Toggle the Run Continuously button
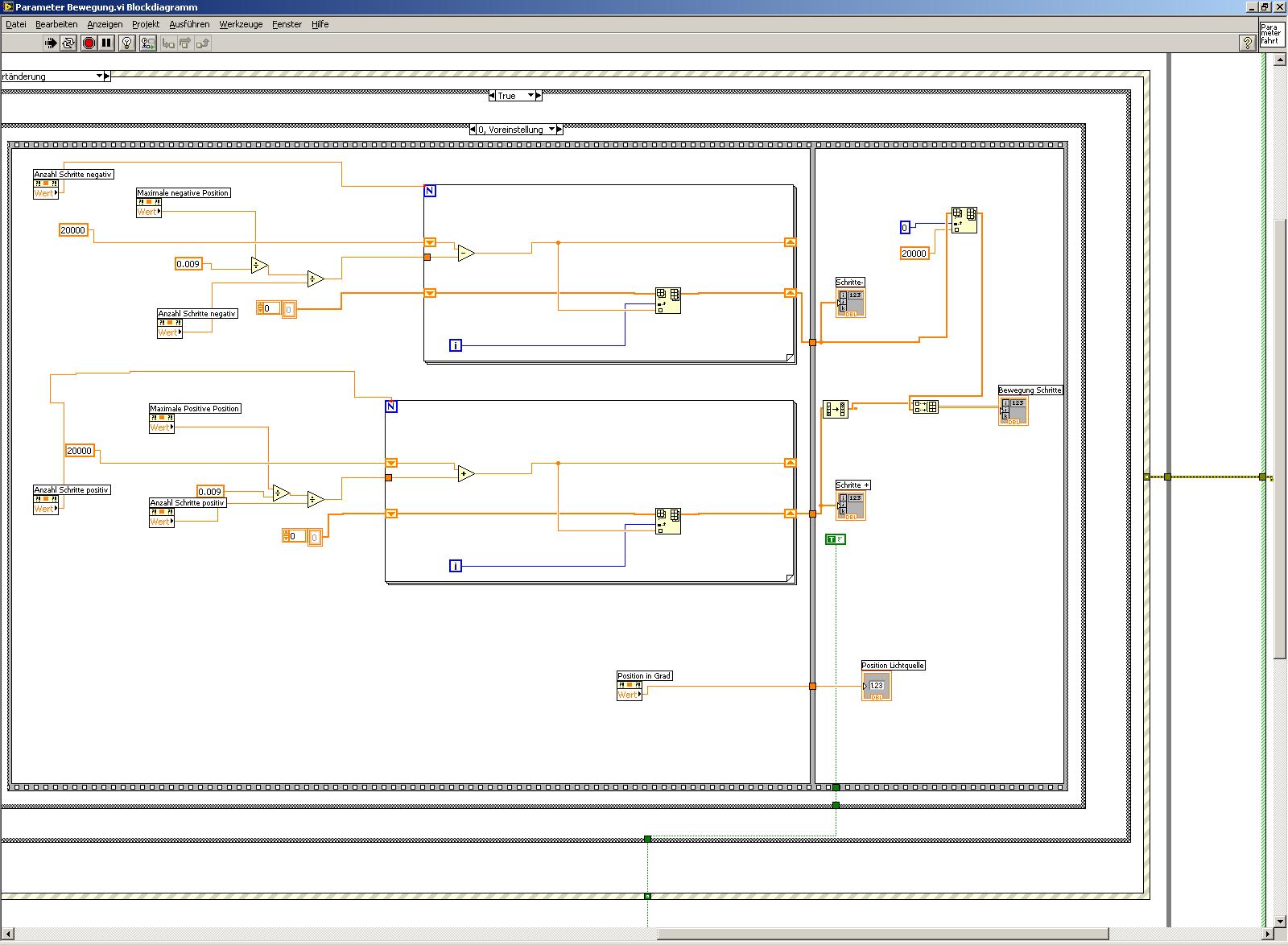 pyautogui.click(x=69, y=43)
